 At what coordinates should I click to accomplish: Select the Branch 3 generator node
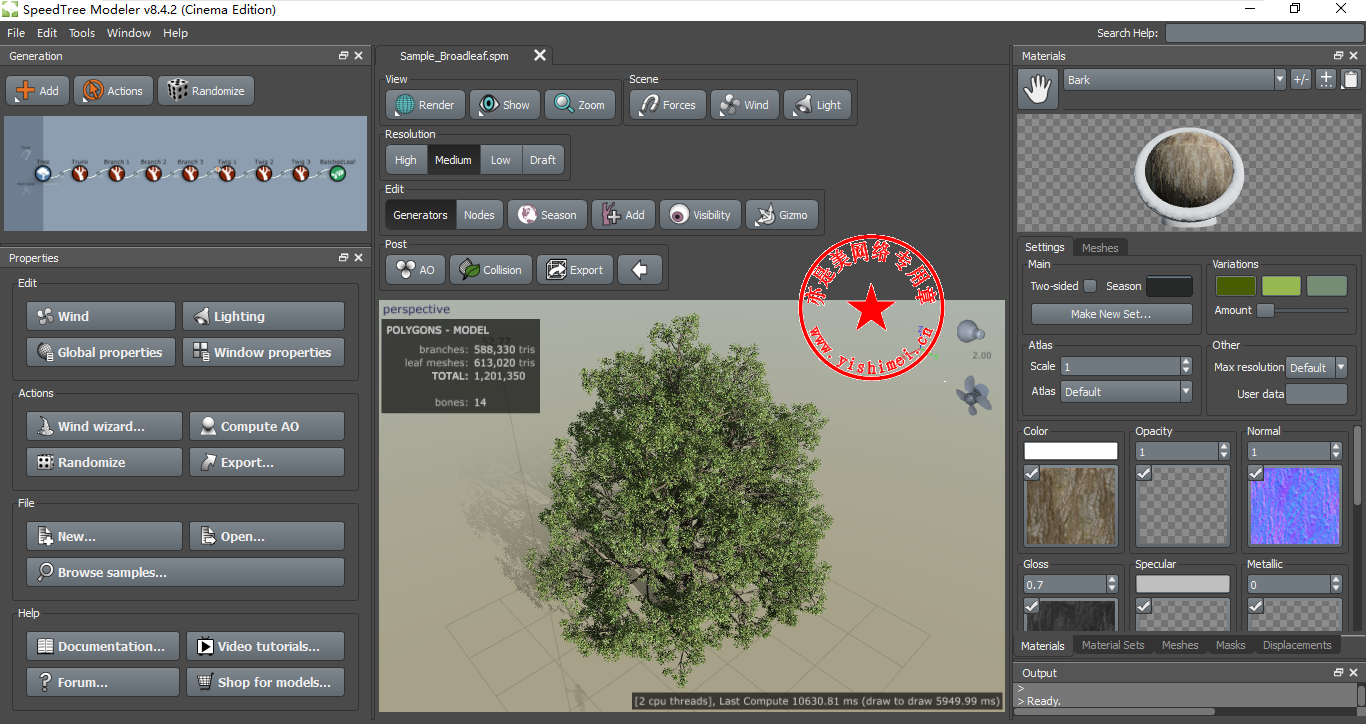(x=190, y=174)
